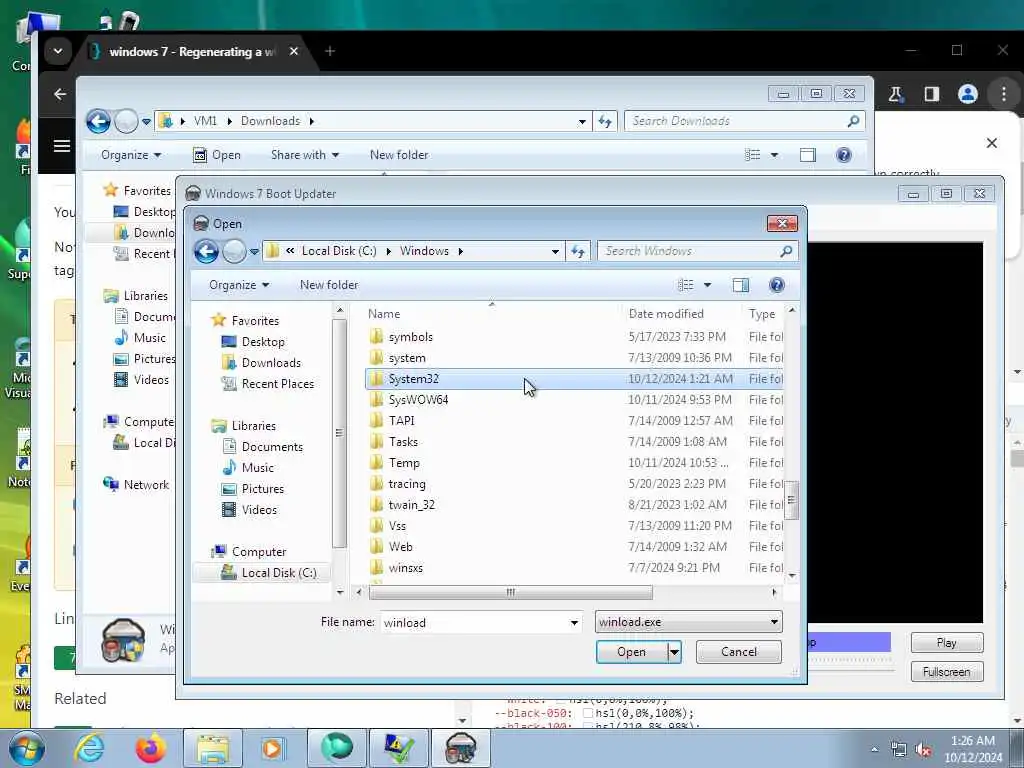Open a new browser tab
Screen dimensions: 1024x768
(330, 51)
